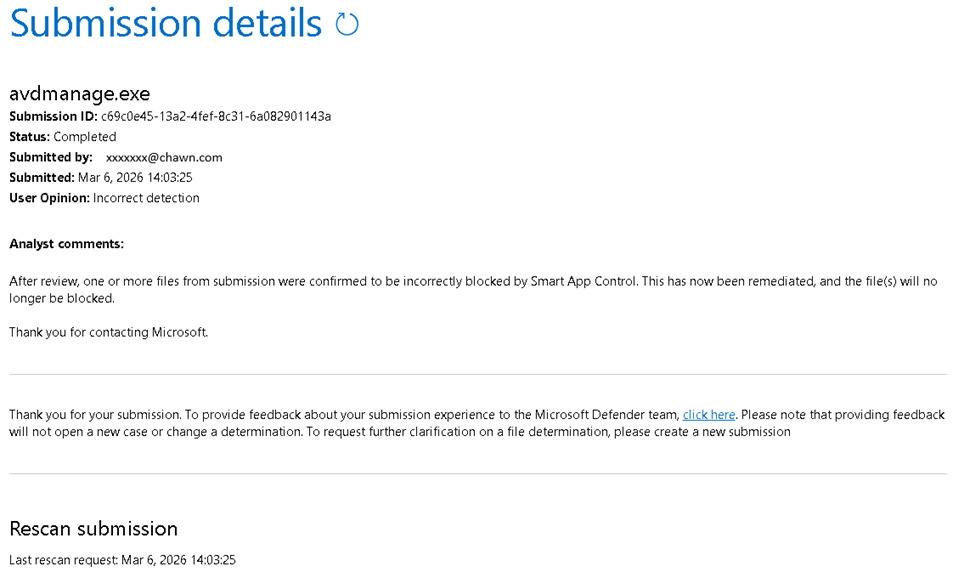Click the refresh icon beside Submission details
The height and width of the screenshot is (572, 964).
click(x=347, y=24)
